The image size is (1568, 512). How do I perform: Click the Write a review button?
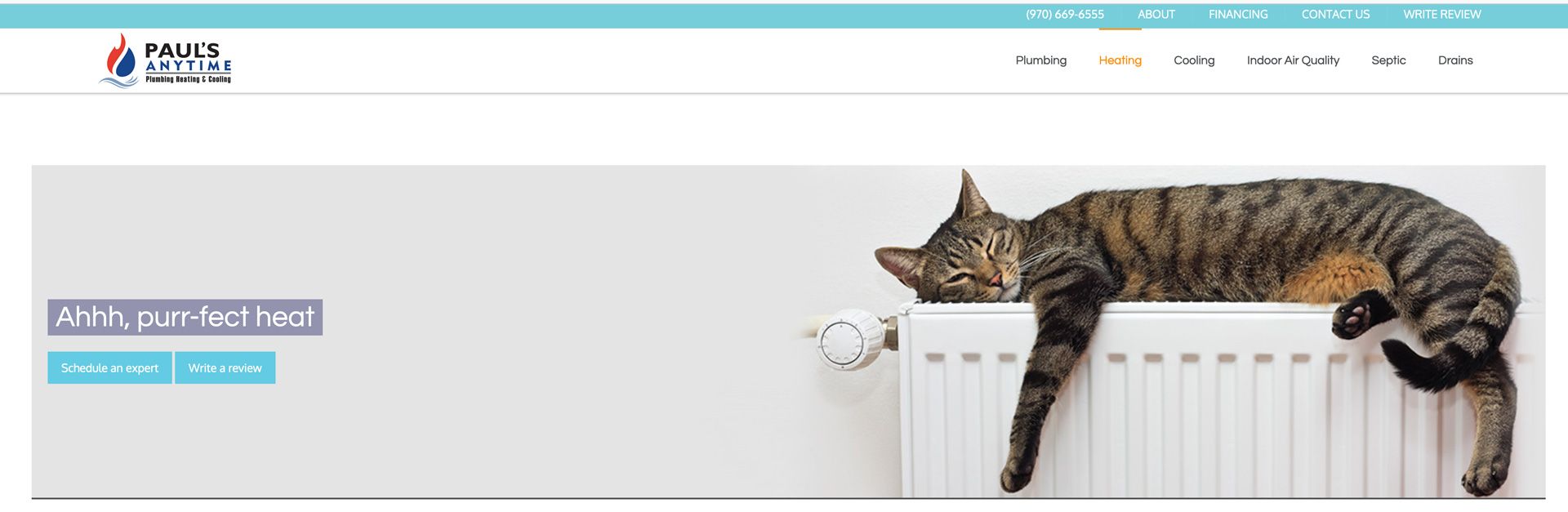pos(225,367)
